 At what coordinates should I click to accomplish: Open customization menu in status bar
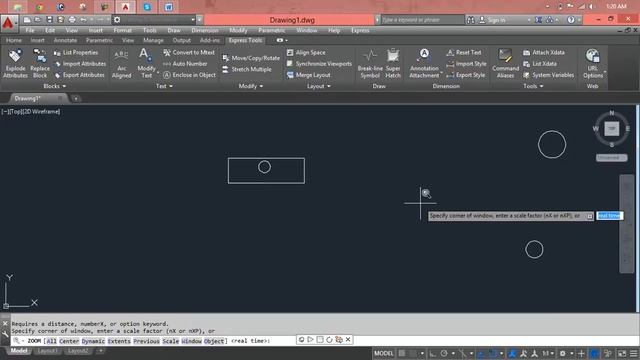634,353
